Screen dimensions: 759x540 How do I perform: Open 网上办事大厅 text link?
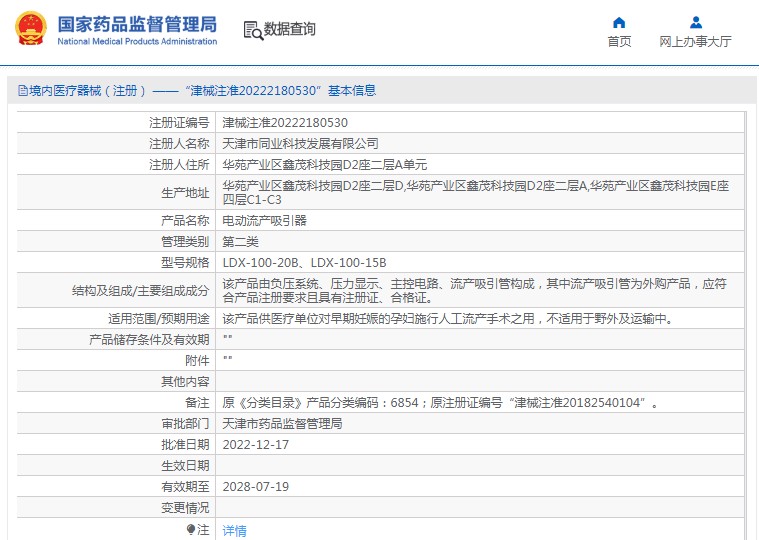pyautogui.click(x=695, y=42)
